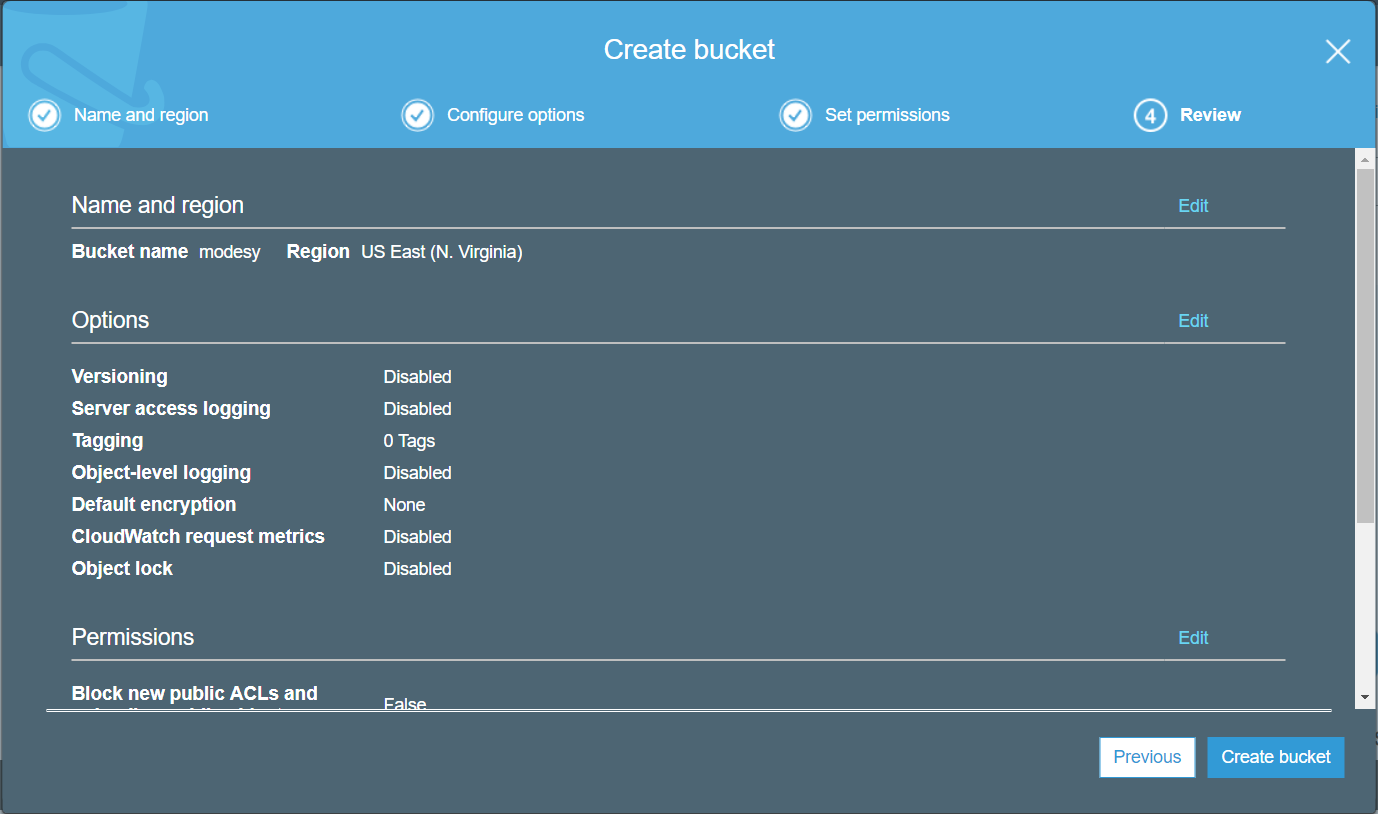Open the Set permissions step
The width and height of the screenshot is (1378, 814).
(887, 115)
